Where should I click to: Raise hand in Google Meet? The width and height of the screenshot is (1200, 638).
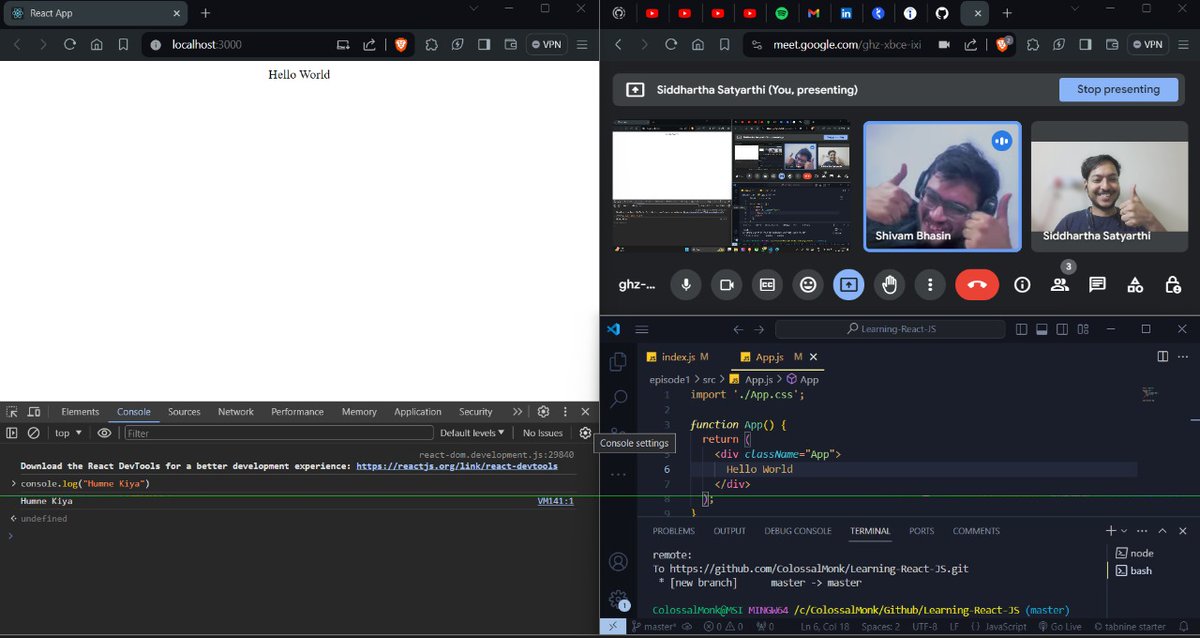[x=889, y=285]
